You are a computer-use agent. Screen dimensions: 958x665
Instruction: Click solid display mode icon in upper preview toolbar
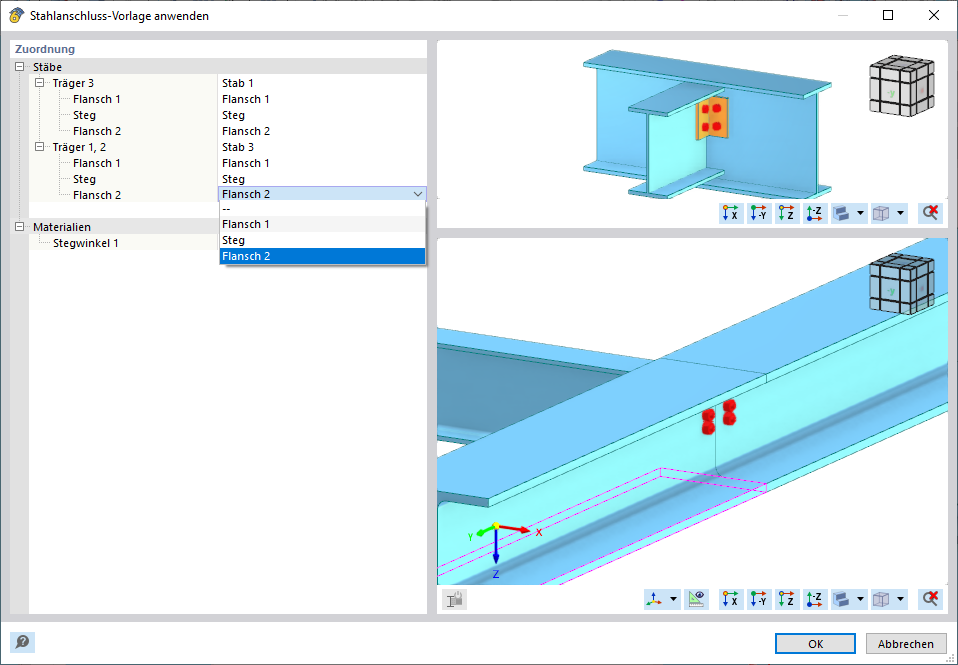pos(843,213)
